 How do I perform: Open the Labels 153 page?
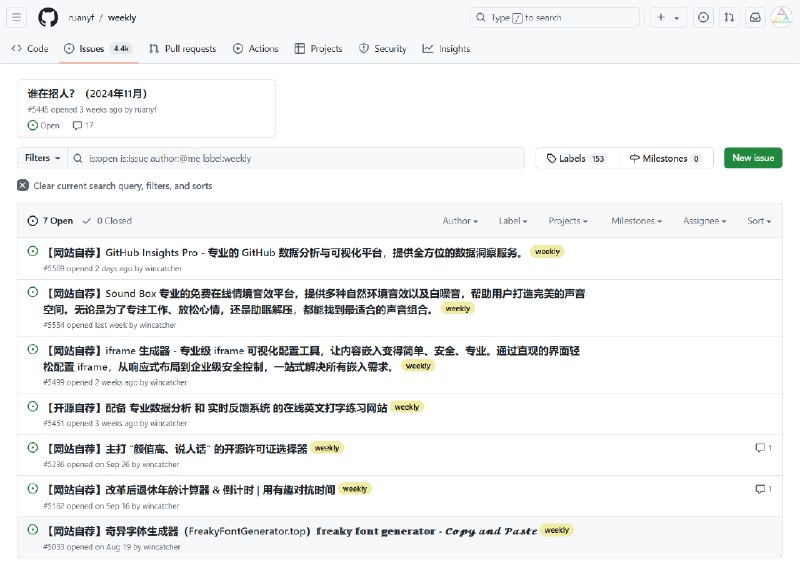[x=577, y=158]
